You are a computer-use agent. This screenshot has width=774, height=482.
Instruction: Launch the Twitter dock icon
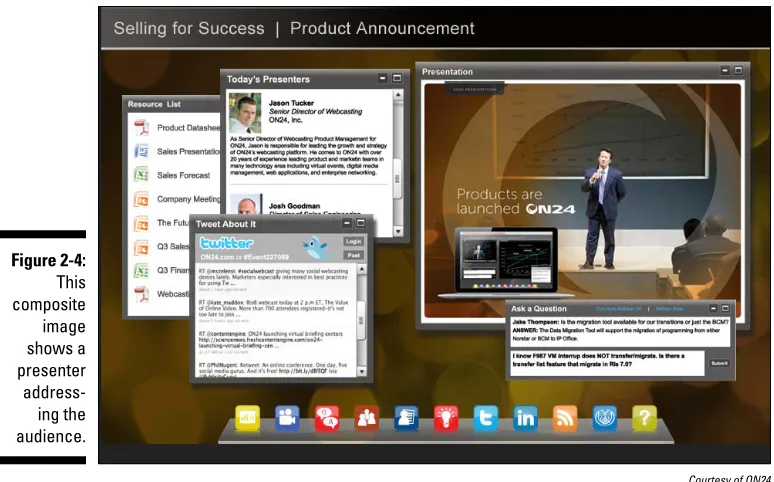click(x=486, y=418)
